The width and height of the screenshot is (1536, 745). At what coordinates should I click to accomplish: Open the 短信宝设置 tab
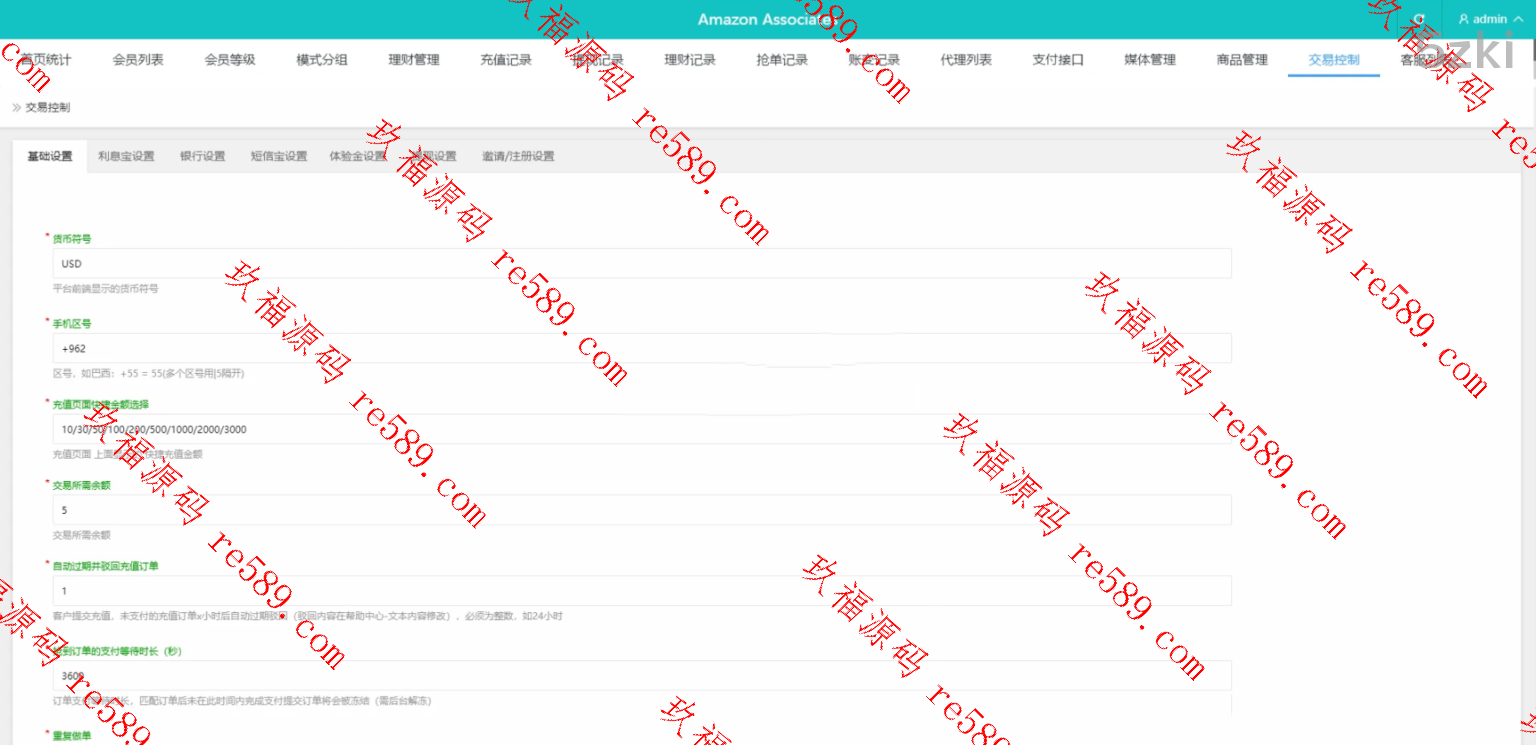(x=279, y=156)
